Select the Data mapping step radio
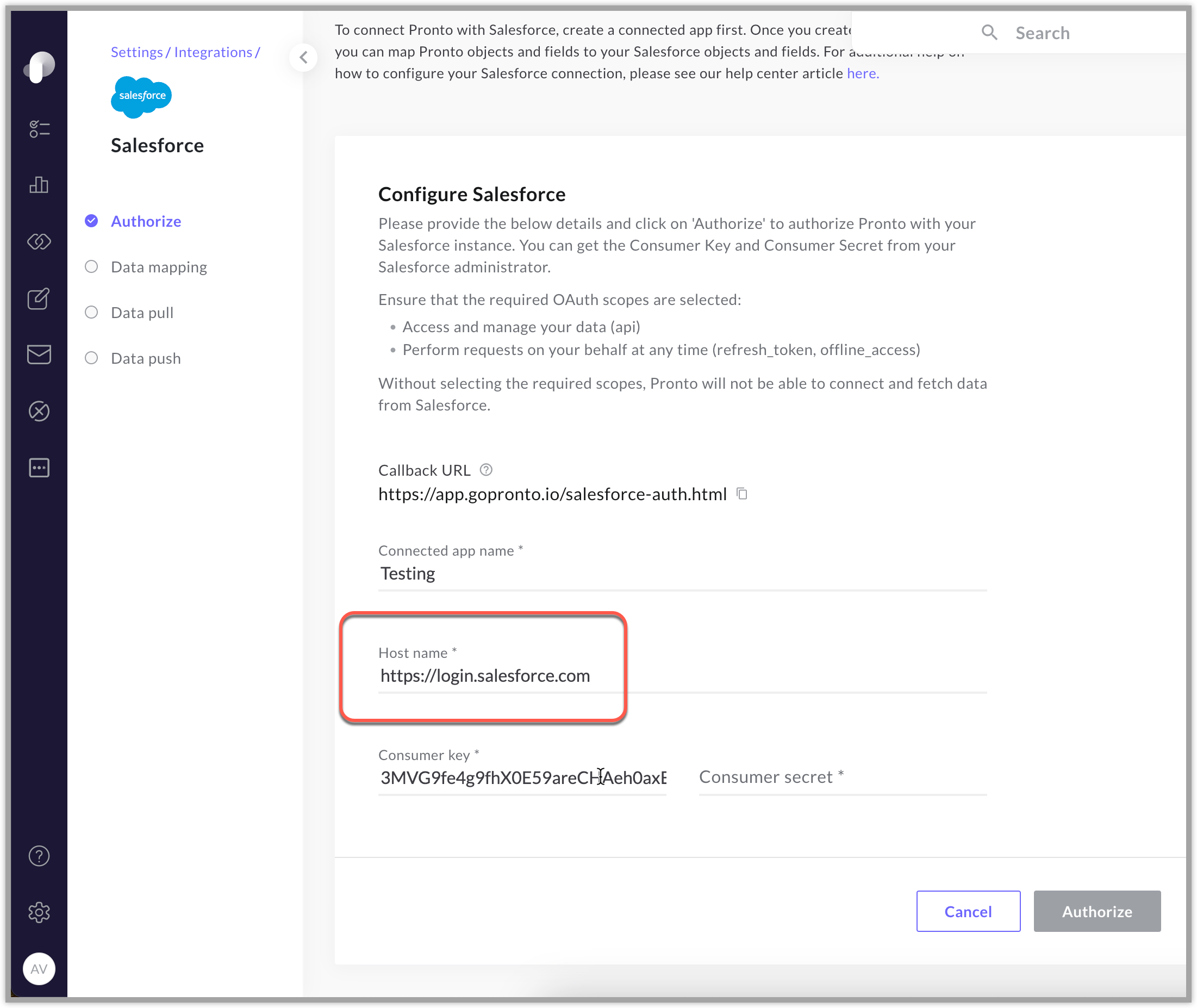 91,267
